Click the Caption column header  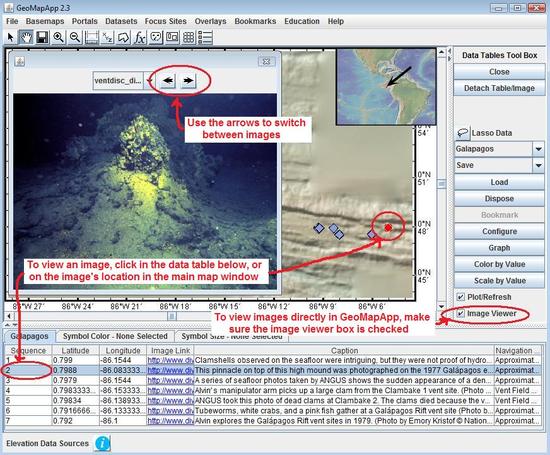(x=344, y=350)
